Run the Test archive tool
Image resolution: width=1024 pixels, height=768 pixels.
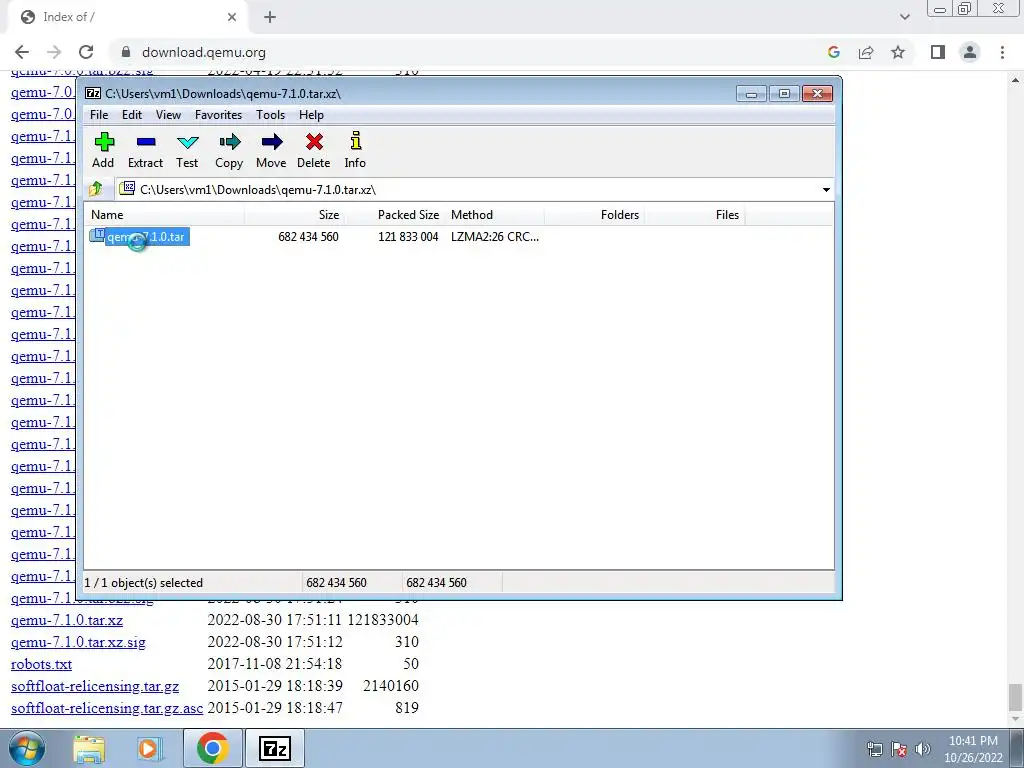click(187, 150)
